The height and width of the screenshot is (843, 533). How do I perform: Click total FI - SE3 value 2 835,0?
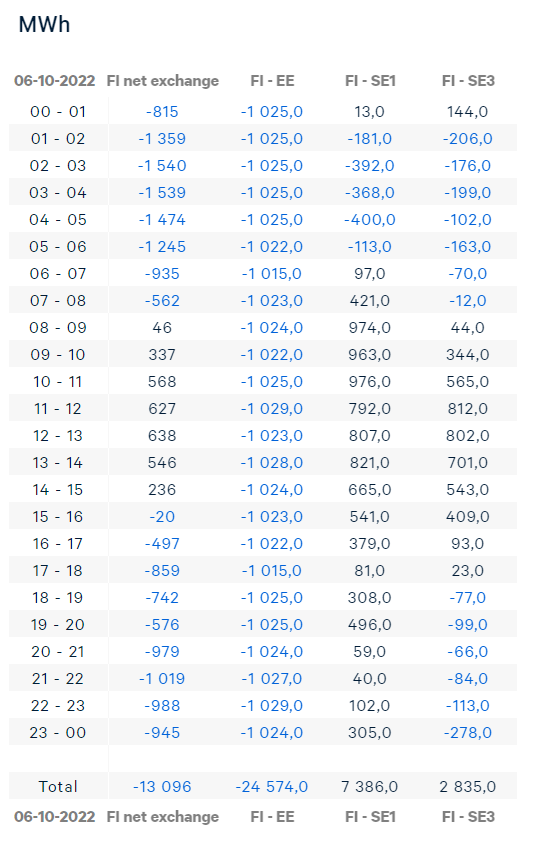467,787
